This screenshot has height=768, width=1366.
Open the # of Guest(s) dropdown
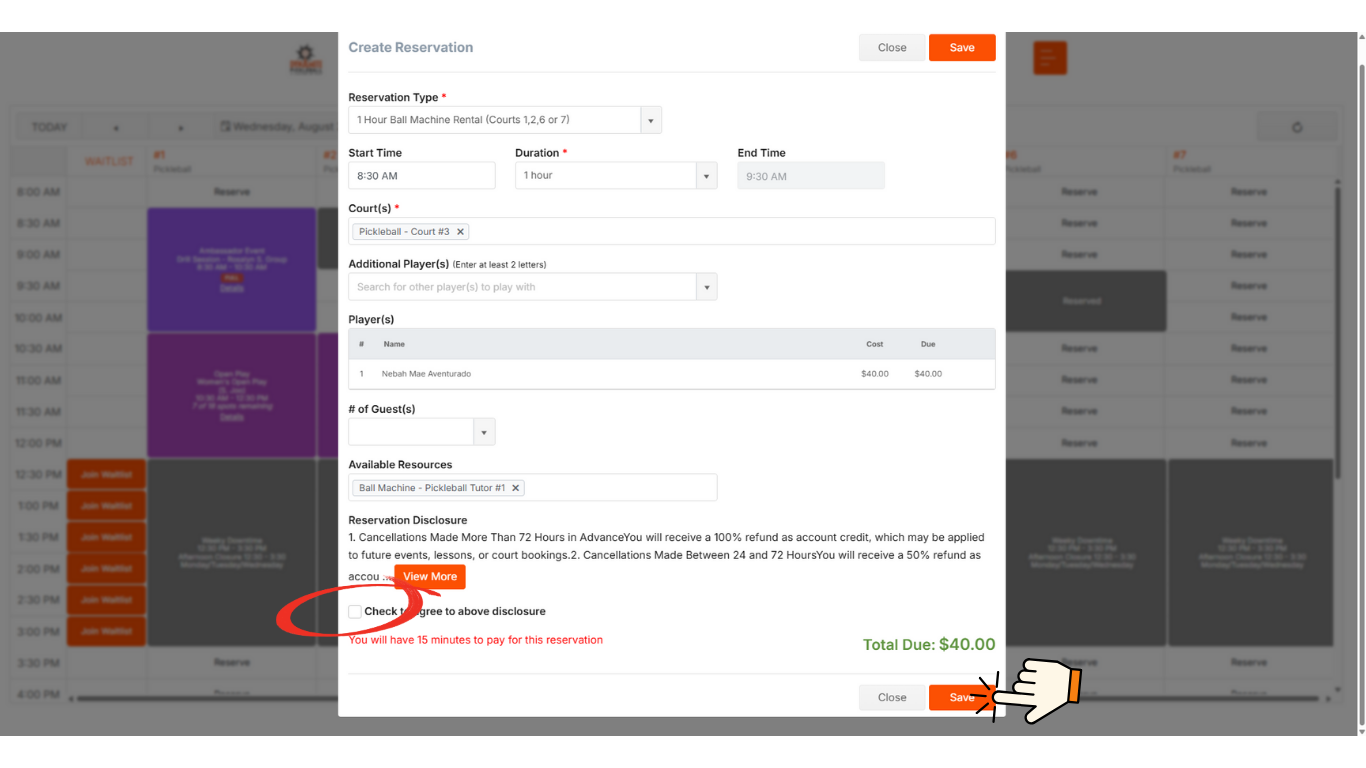click(x=484, y=431)
